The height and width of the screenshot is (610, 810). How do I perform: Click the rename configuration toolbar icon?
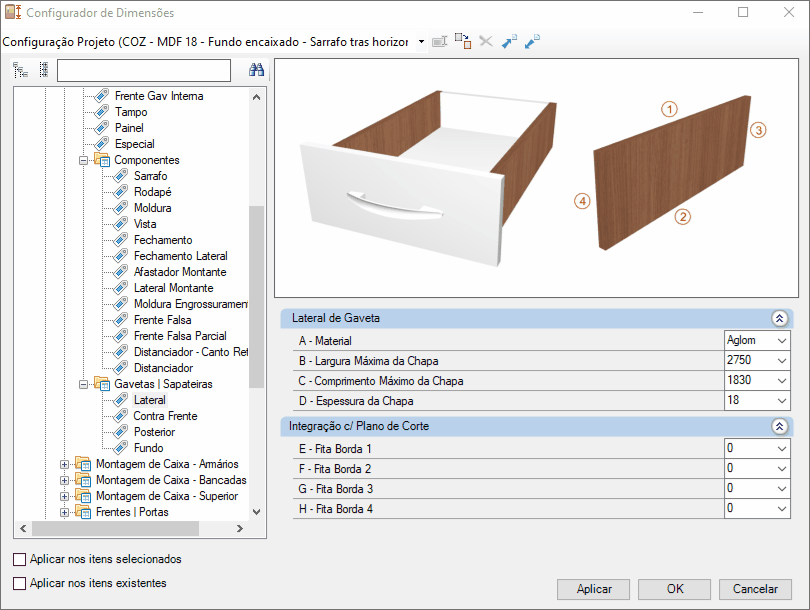click(x=439, y=42)
